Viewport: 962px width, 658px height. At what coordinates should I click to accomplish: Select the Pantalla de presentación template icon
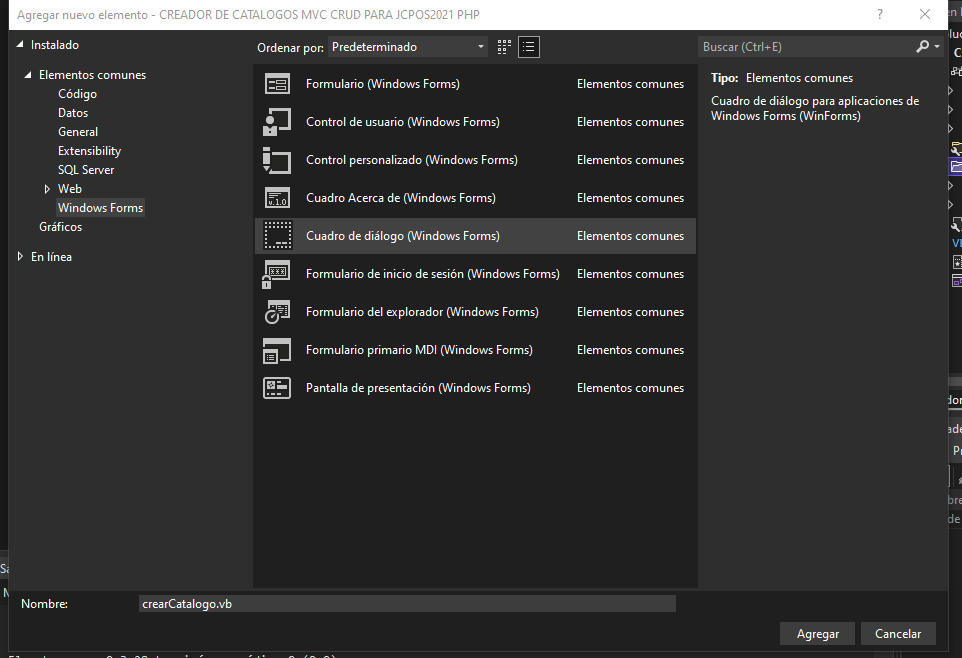coord(277,388)
